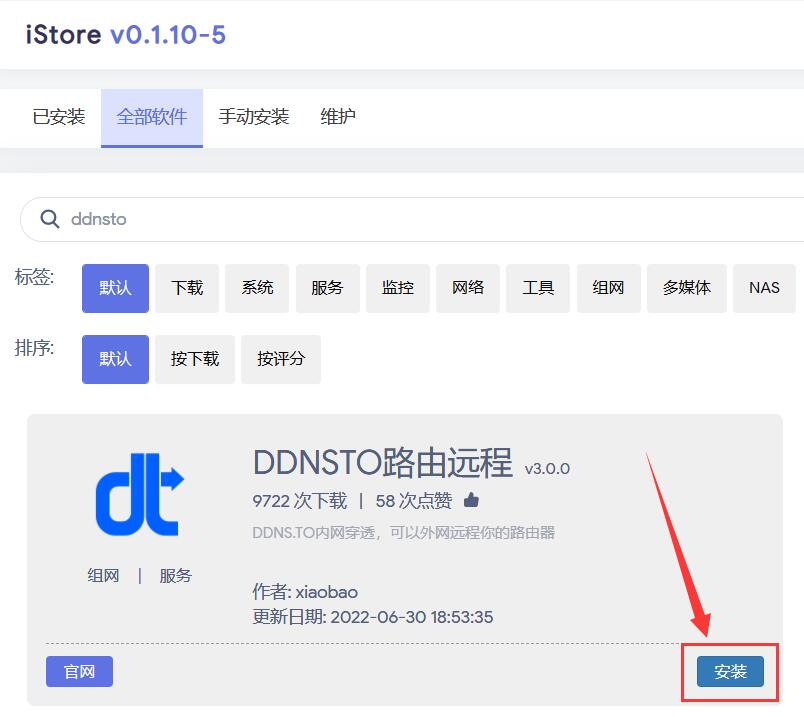Sort apps by 按评分
The height and width of the screenshot is (717, 804).
281,359
